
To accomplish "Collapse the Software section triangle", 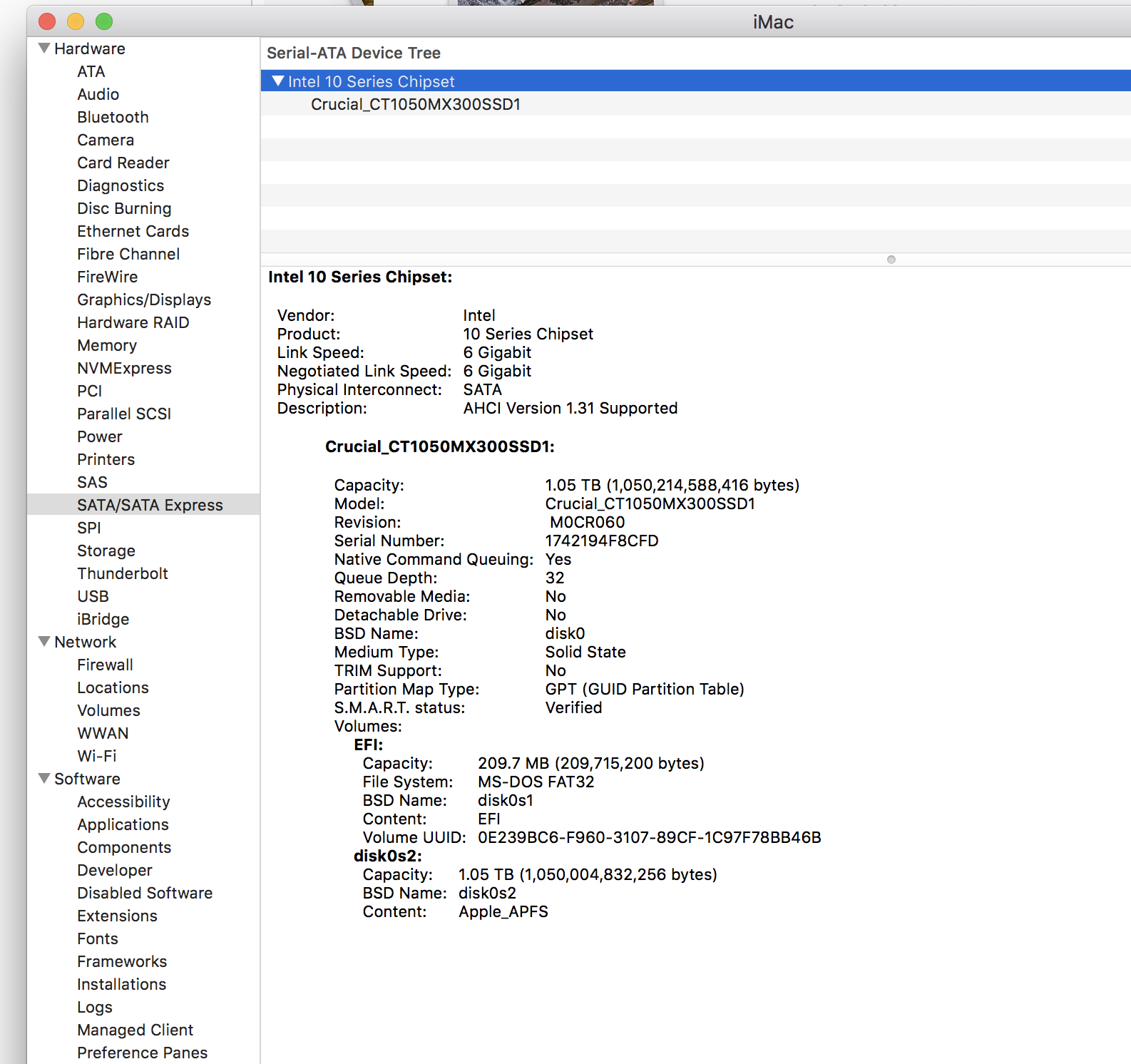I will coord(44,779).
